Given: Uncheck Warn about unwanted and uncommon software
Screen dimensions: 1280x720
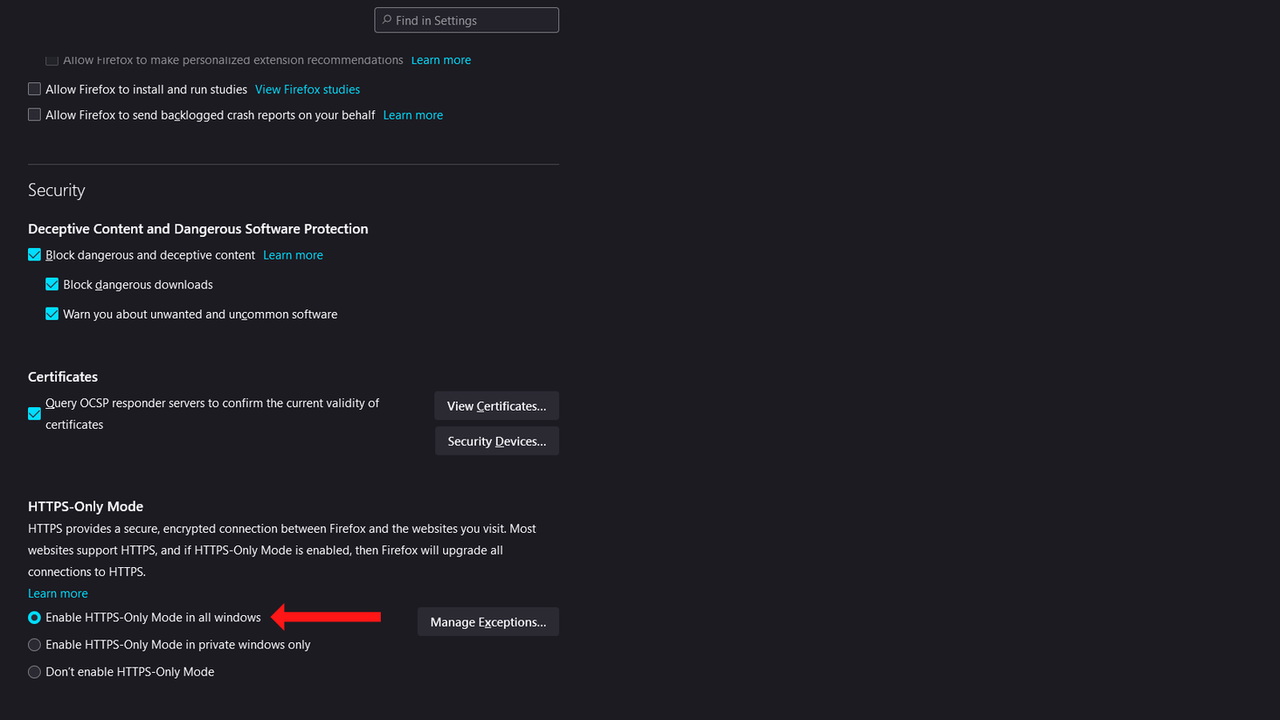Looking at the screenshot, I should 52,314.
